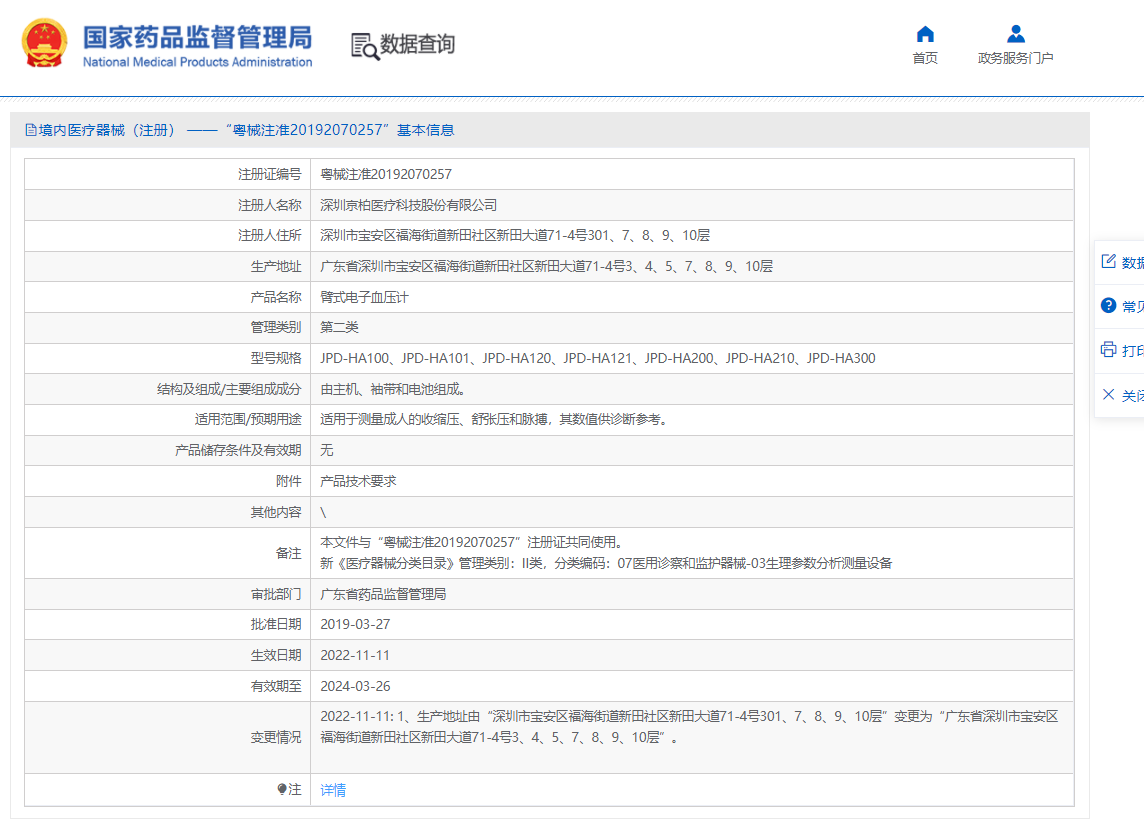Click the national emblem logo
Viewport: 1144px width, 828px height.
(44, 44)
